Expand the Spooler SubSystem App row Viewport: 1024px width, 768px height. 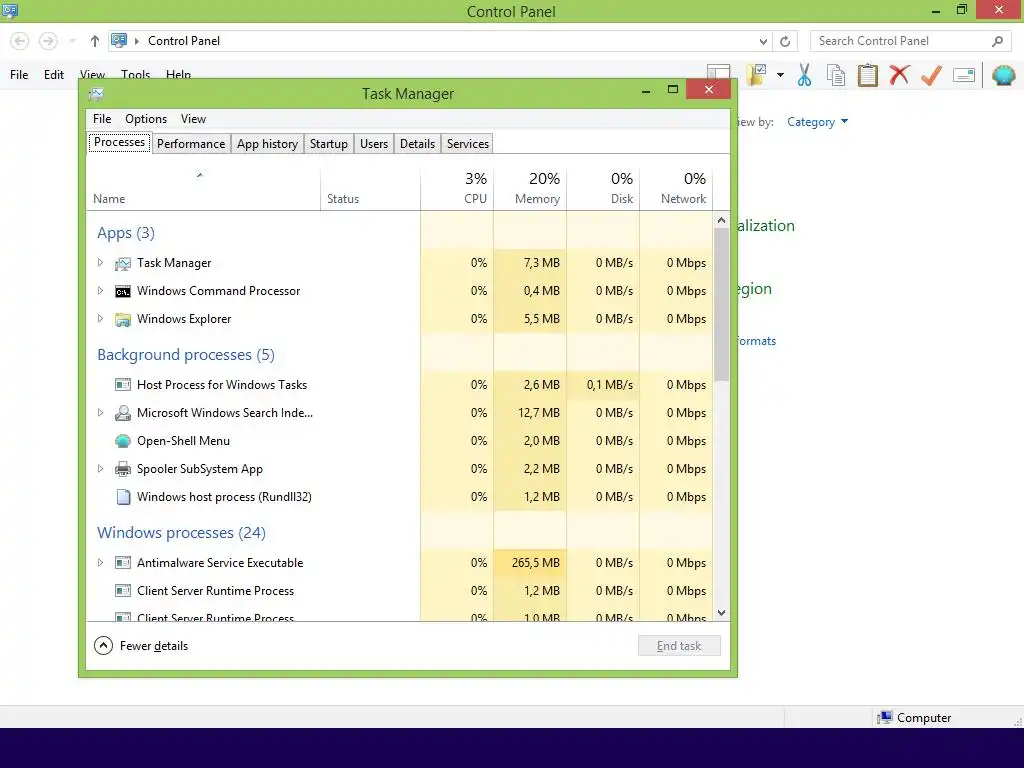point(101,469)
